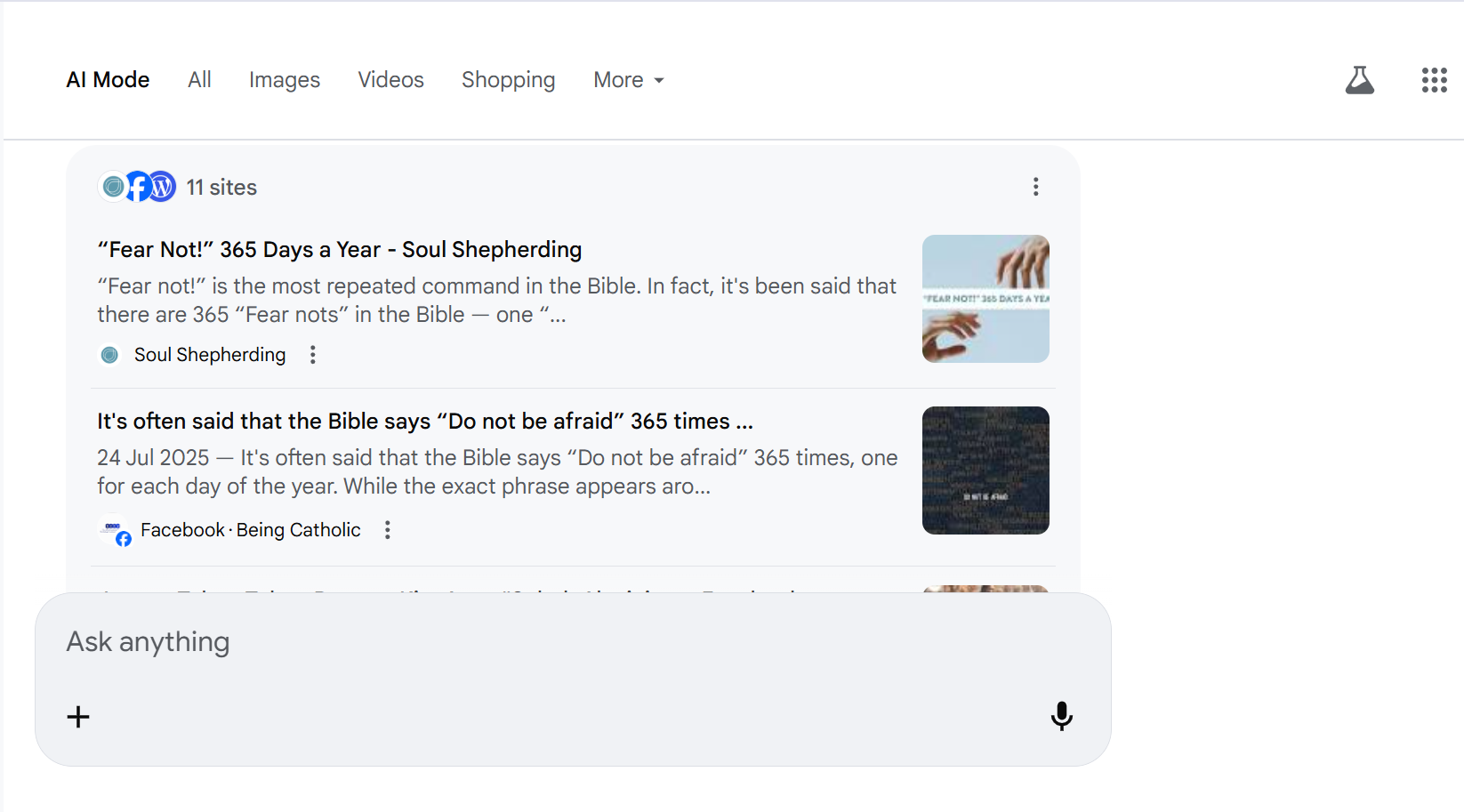Switch to the AI Mode tab
This screenshot has height=812, width=1464.
click(108, 80)
